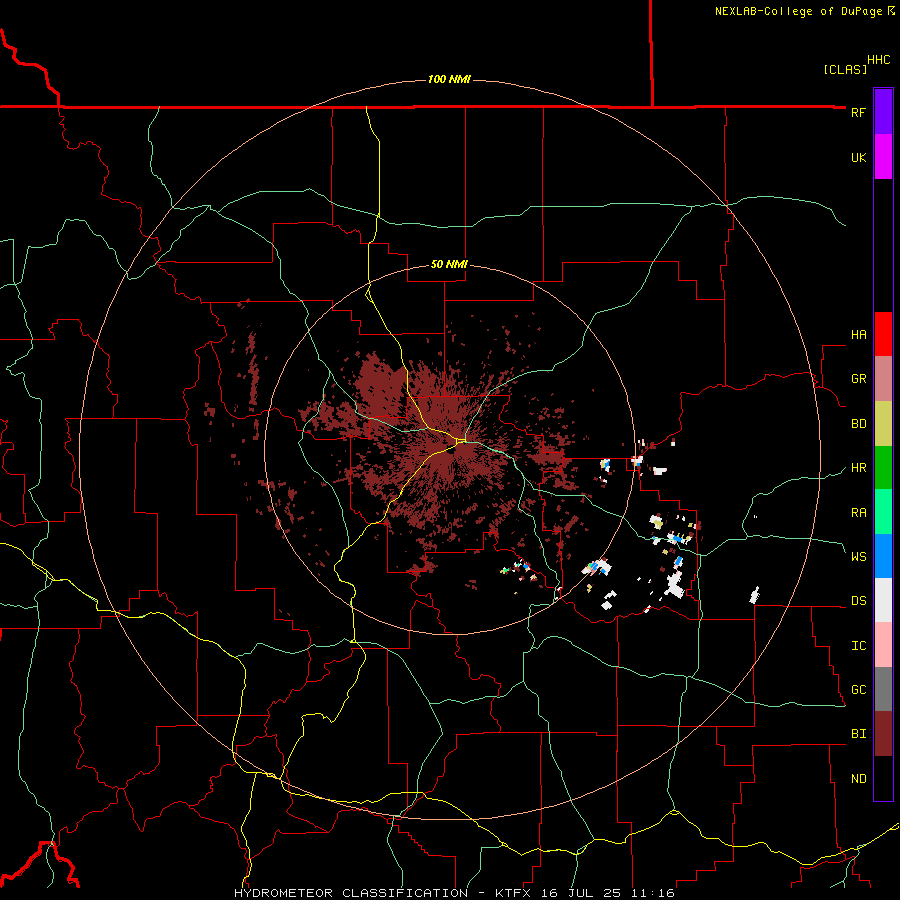Pick the HR green legend swatch
Viewport: 900px width, 900px height.
tap(883, 468)
